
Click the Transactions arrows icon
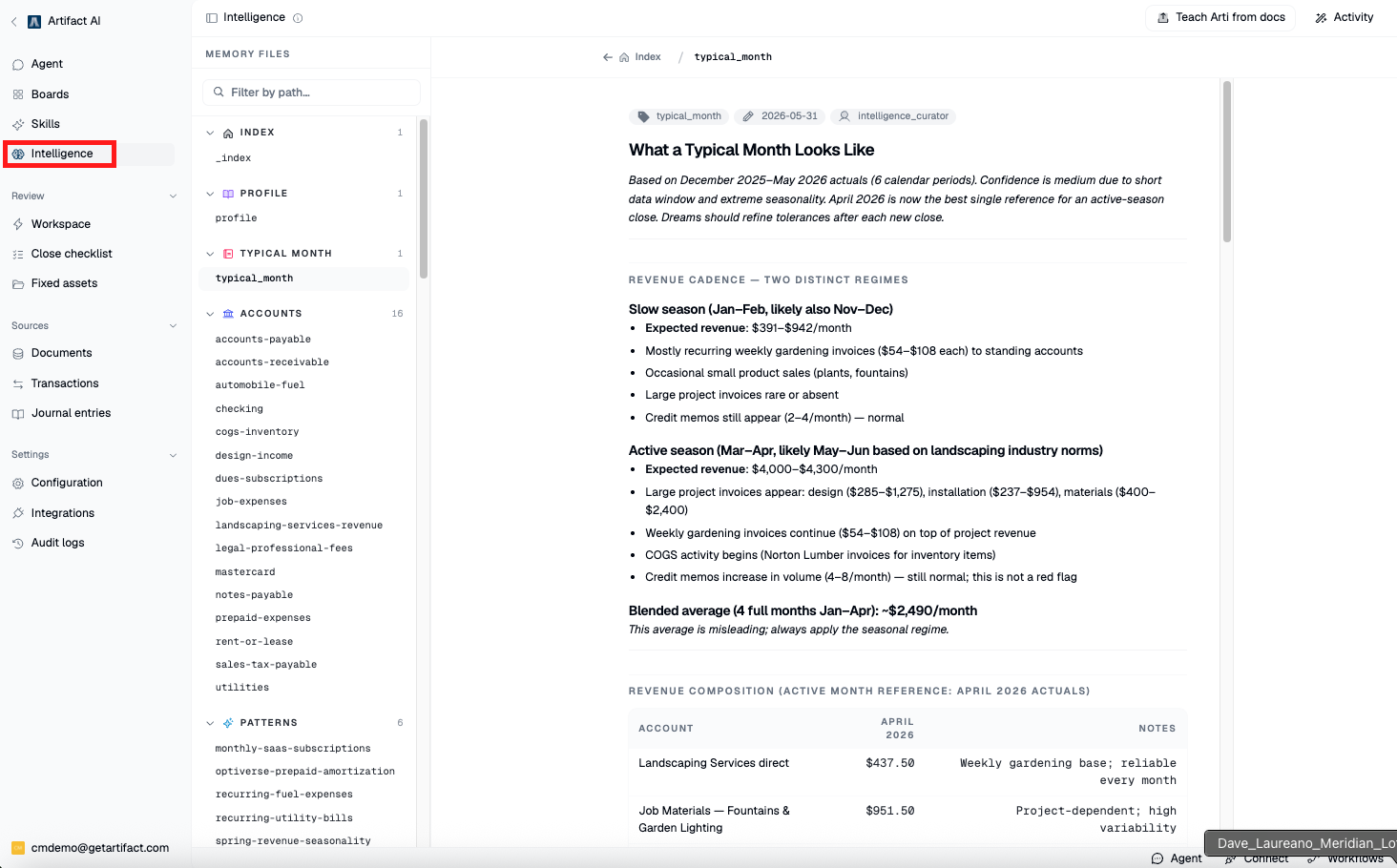(x=18, y=383)
